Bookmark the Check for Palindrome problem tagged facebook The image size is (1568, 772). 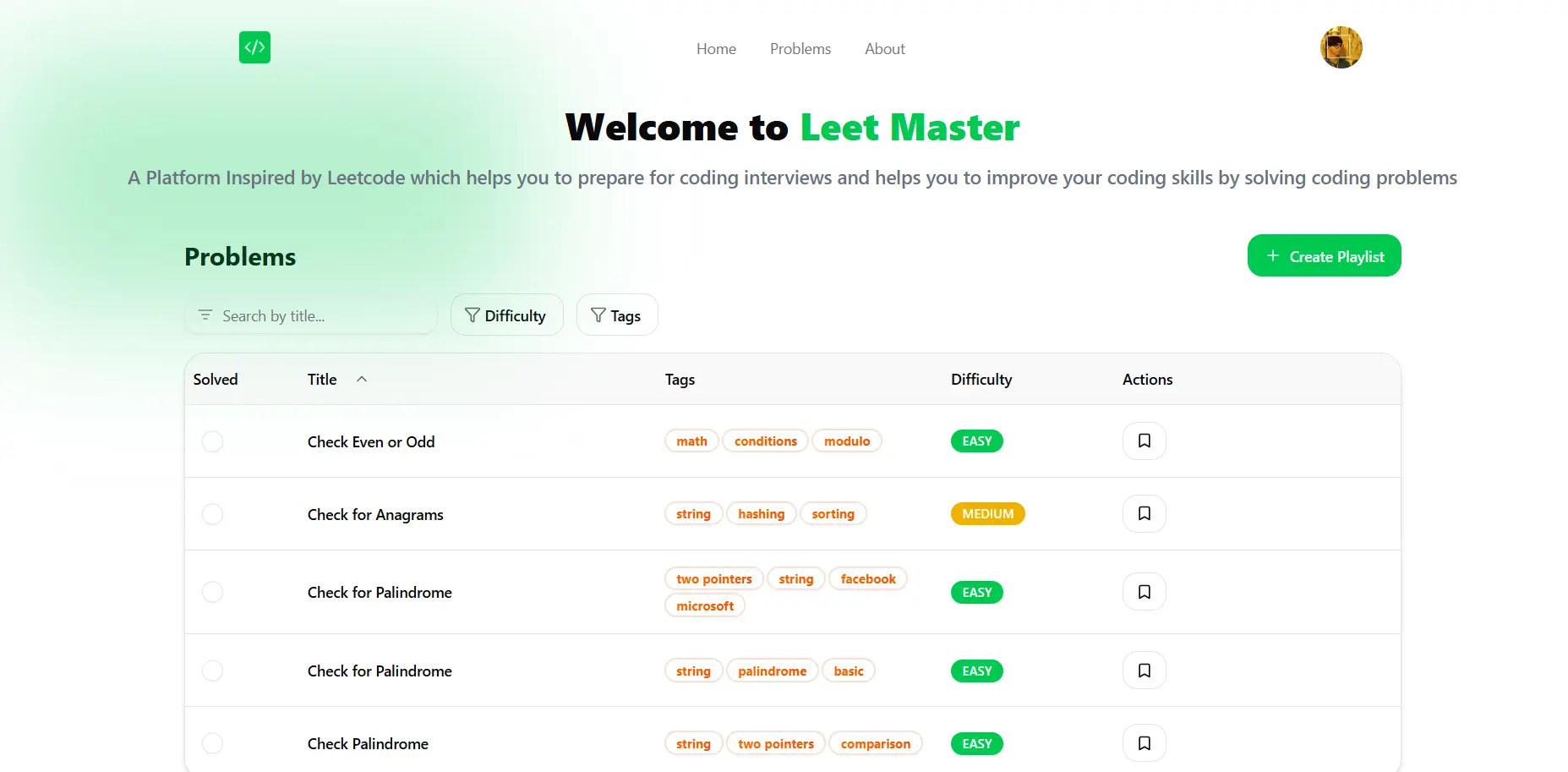pos(1144,592)
